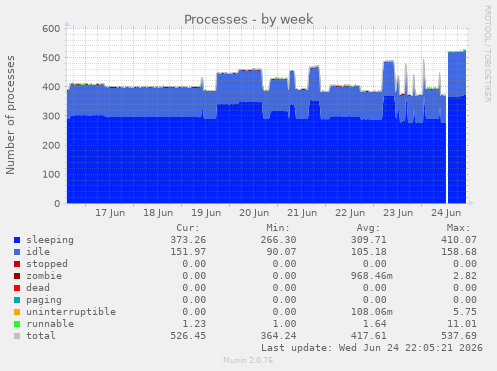Click uninterruptible maximum value 5.75
Image resolution: width=497 pixels, height=371 pixels.
tap(465, 312)
